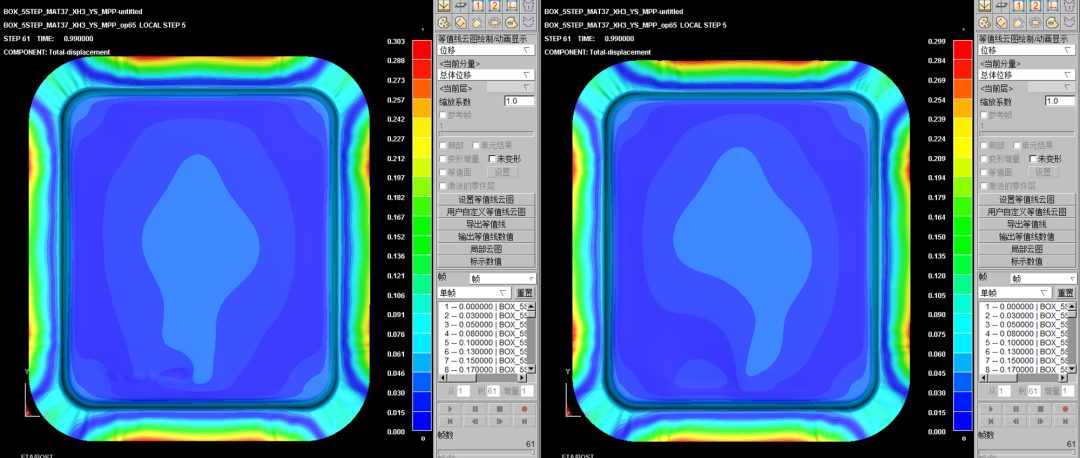This screenshot has height=458, width=1080.
Task: Click yellow down-arrow icon in left panel toolbar
Action: click(444, 6)
